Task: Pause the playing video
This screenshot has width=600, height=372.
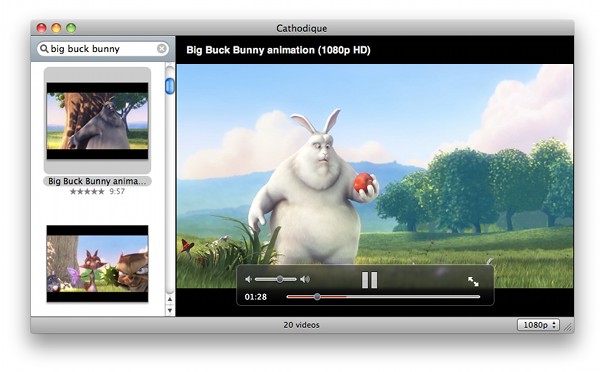Action: point(369,280)
